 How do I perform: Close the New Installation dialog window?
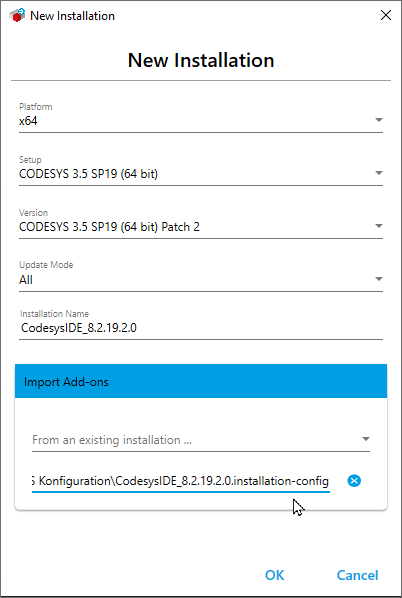click(x=386, y=15)
